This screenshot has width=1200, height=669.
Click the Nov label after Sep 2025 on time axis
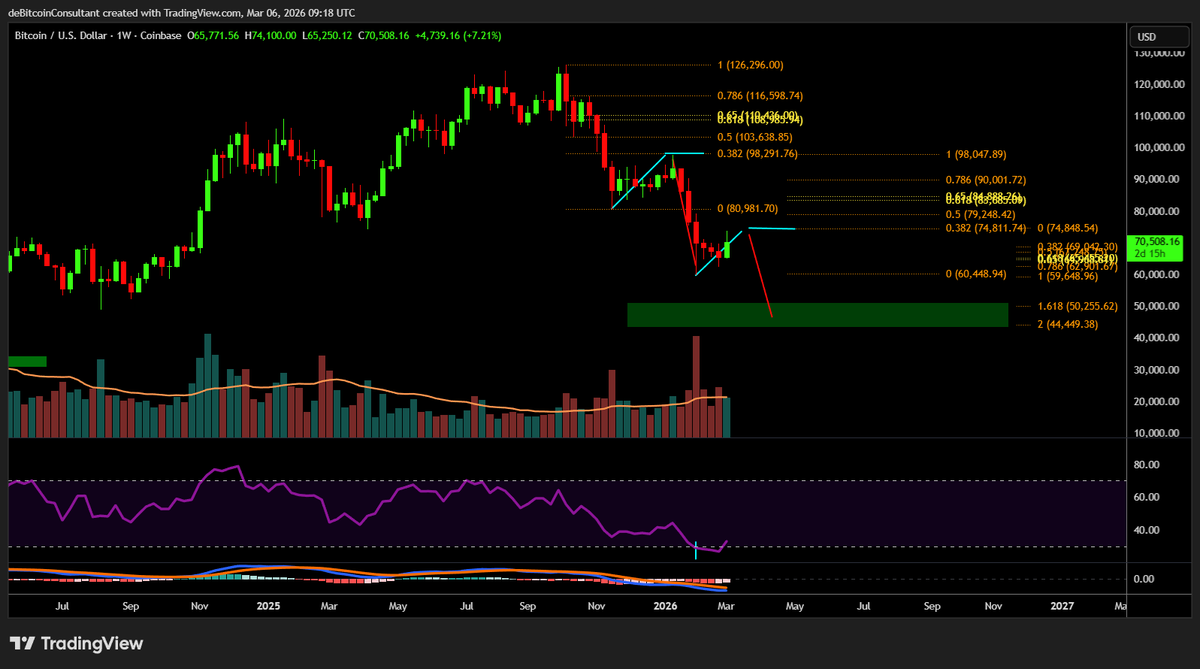[596, 606]
